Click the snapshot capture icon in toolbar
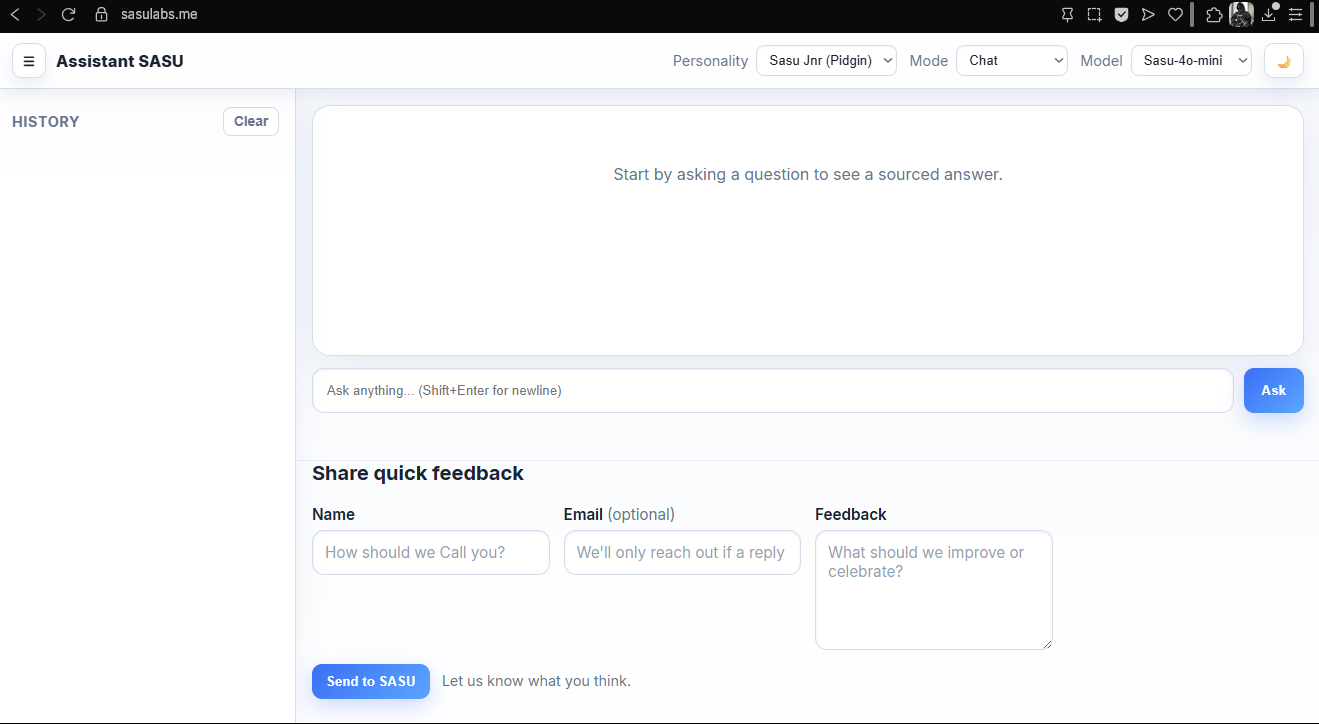Image resolution: width=1319 pixels, height=724 pixels. point(1095,15)
